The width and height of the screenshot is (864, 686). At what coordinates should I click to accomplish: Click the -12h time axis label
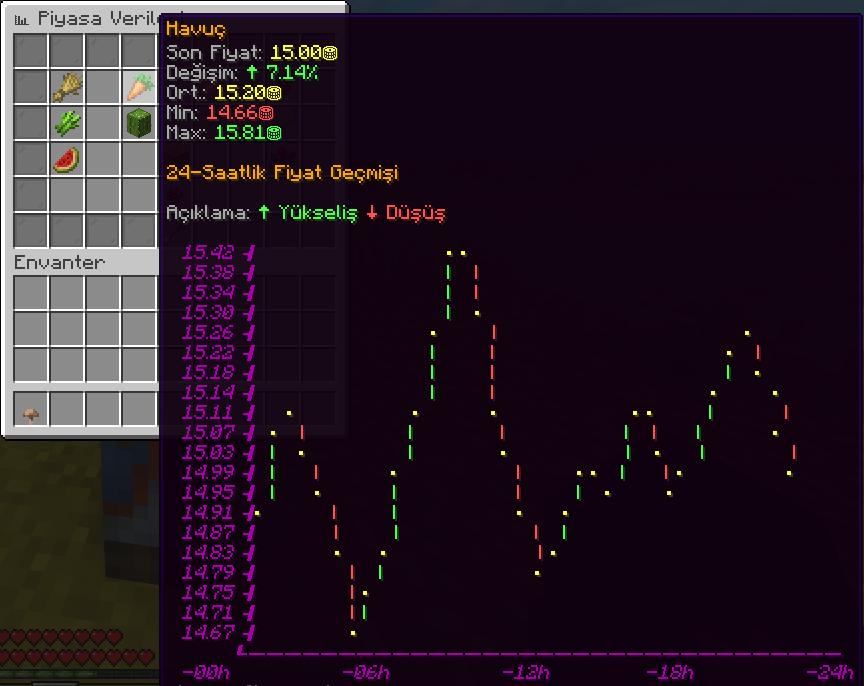(525, 671)
